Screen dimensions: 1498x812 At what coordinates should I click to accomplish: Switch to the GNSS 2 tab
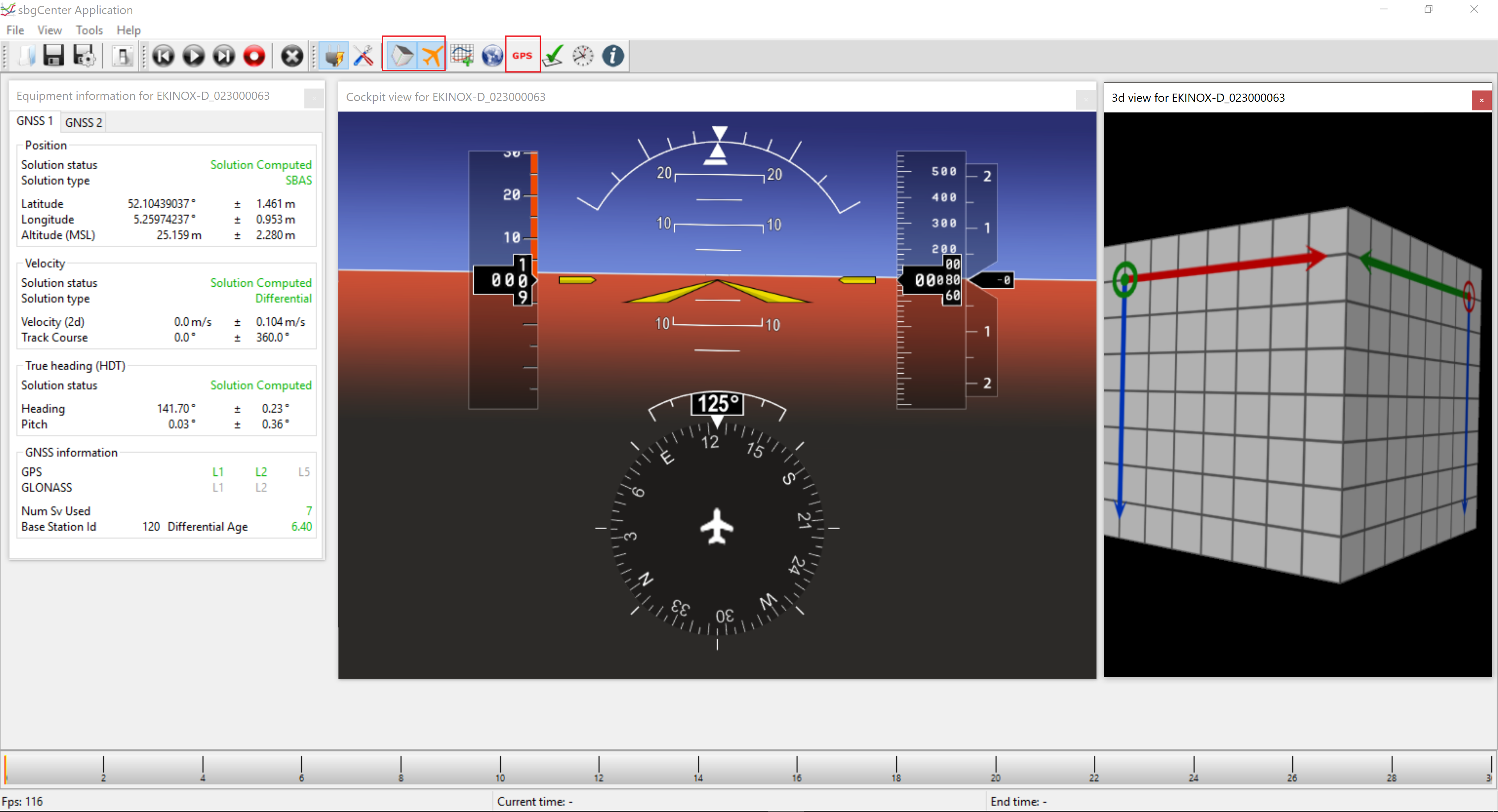point(83,122)
